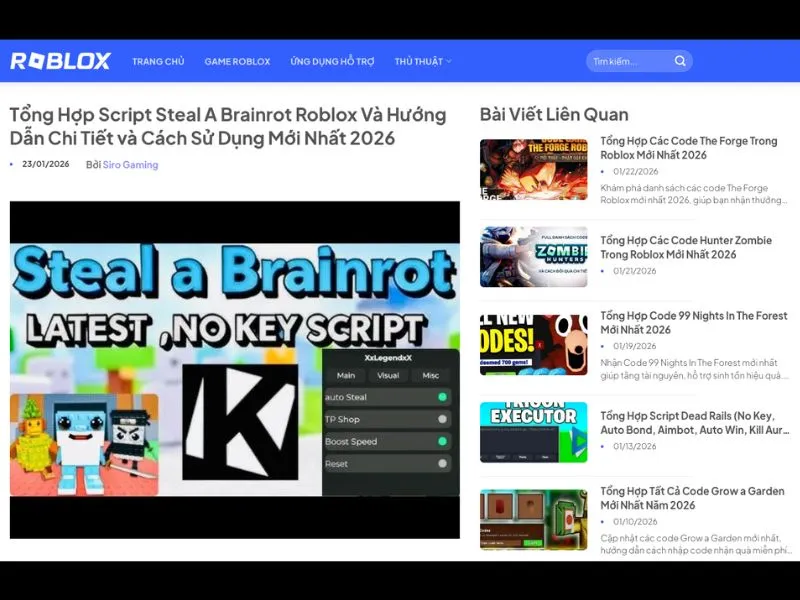Expand the Thủ Thuật dropdown menu
The width and height of the screenshot is (800, 600).
(x=423, y=62)
